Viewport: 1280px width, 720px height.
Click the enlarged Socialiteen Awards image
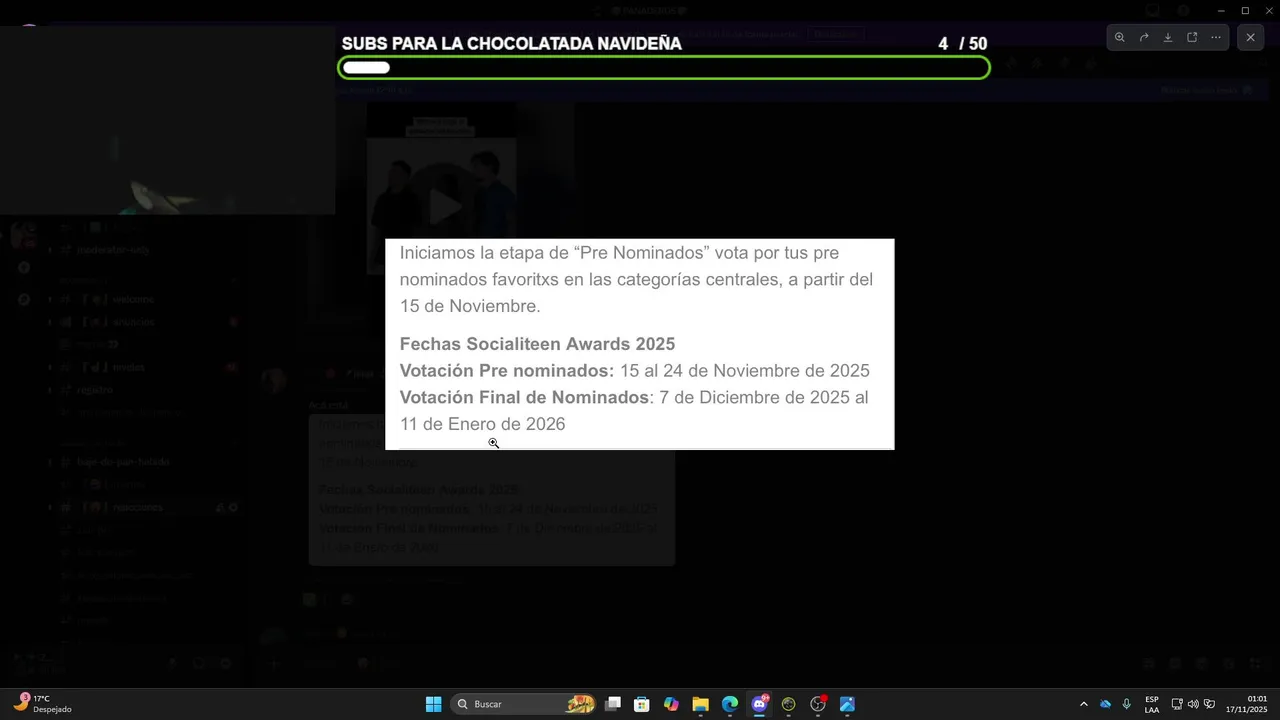(x=640, y=344)
